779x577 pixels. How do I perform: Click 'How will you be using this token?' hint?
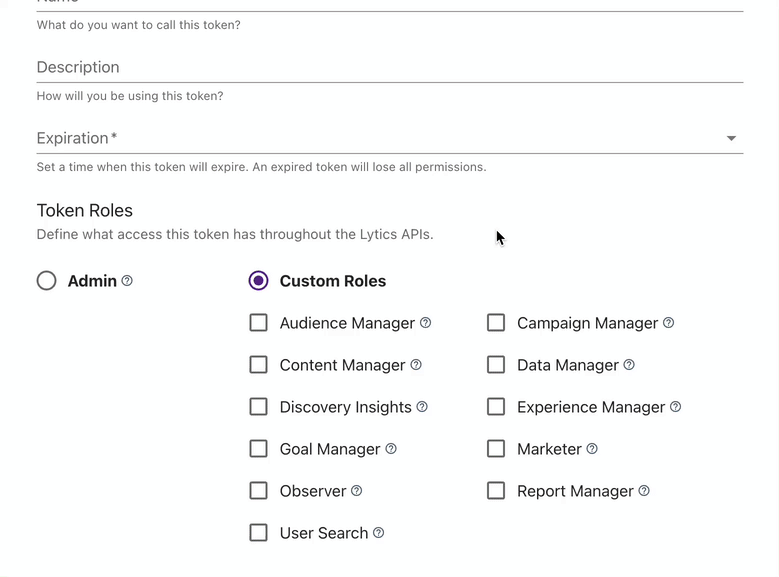pos(130,96)
